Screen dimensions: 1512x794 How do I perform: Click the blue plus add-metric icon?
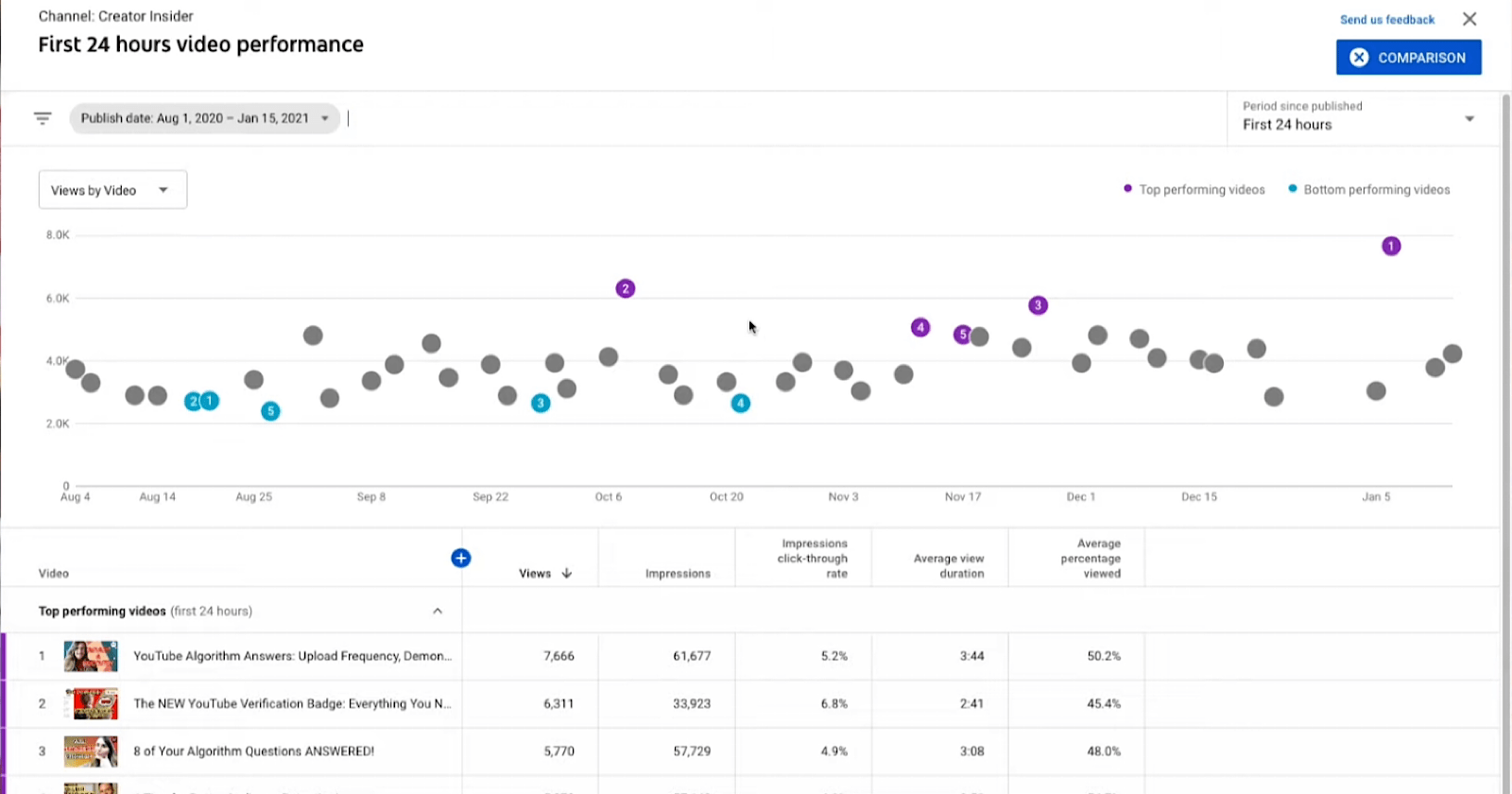click(x=460, y=558)
